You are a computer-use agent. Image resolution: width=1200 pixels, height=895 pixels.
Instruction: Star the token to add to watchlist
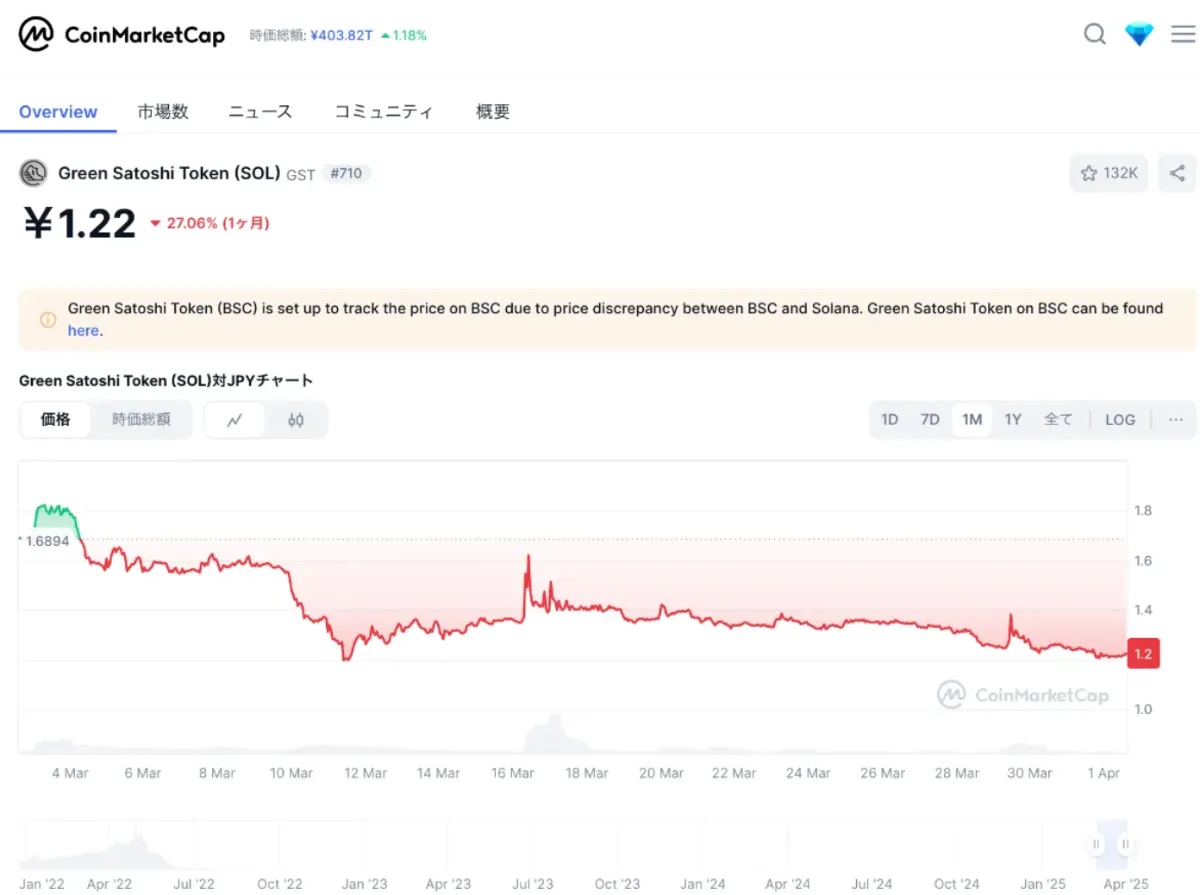1090,172
